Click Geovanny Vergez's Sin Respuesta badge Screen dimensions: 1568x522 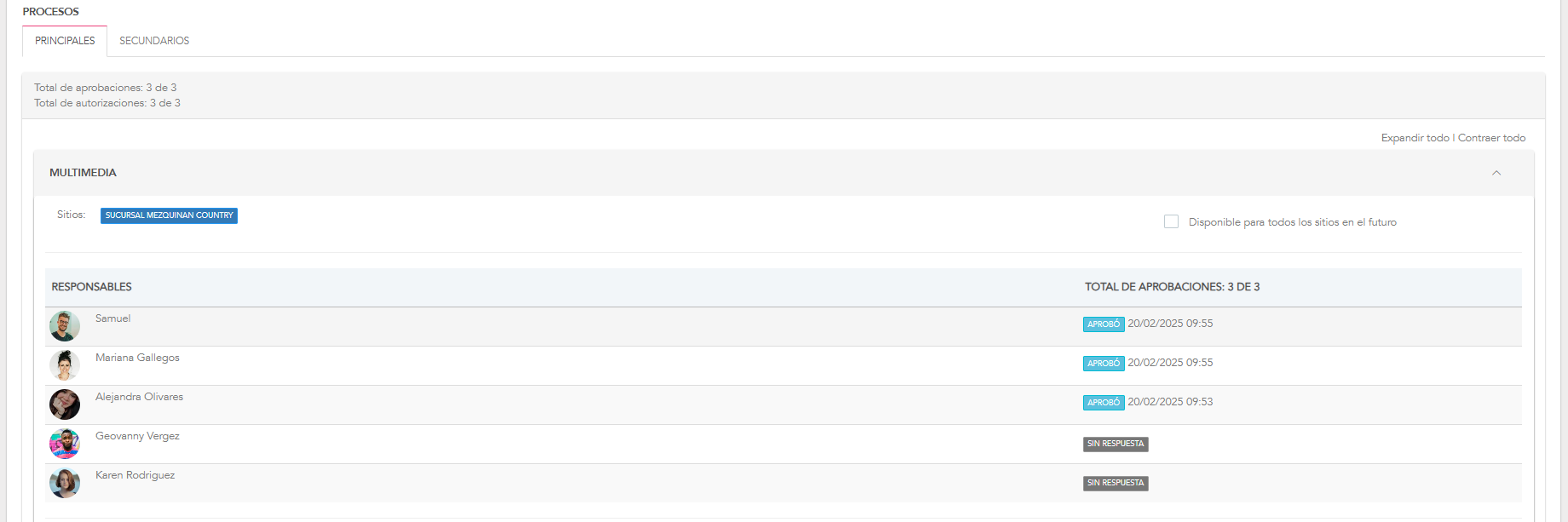click(x=1115, y=444)
